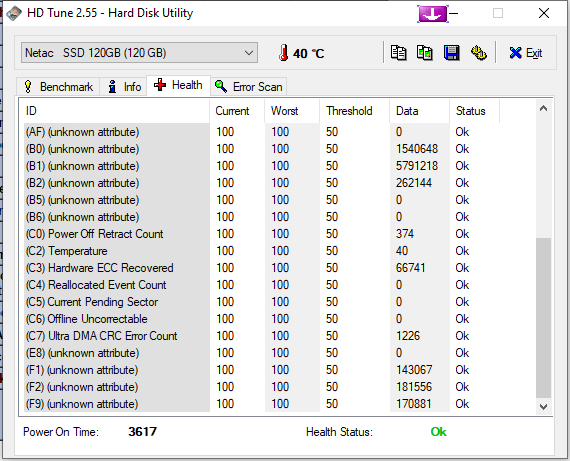This screenshot has height=461, width=570.
Task: Click the thermometer temperature icon
Action: [x=284, y=53]
